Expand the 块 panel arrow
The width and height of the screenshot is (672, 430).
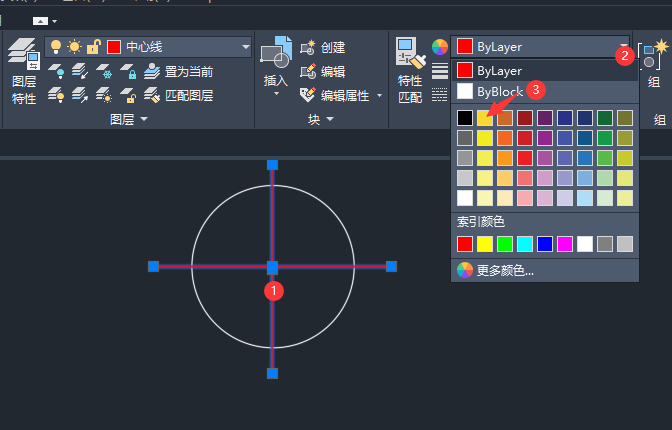(x=330, y=119)
